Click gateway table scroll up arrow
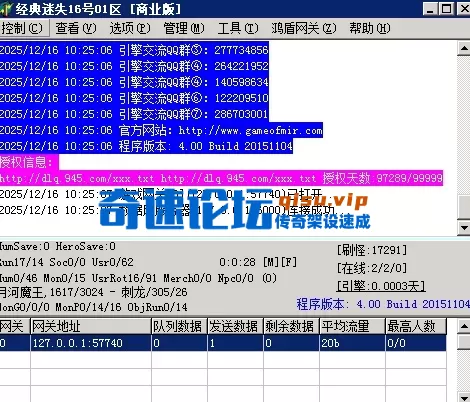The image size is (470, 402). [464, 326]
